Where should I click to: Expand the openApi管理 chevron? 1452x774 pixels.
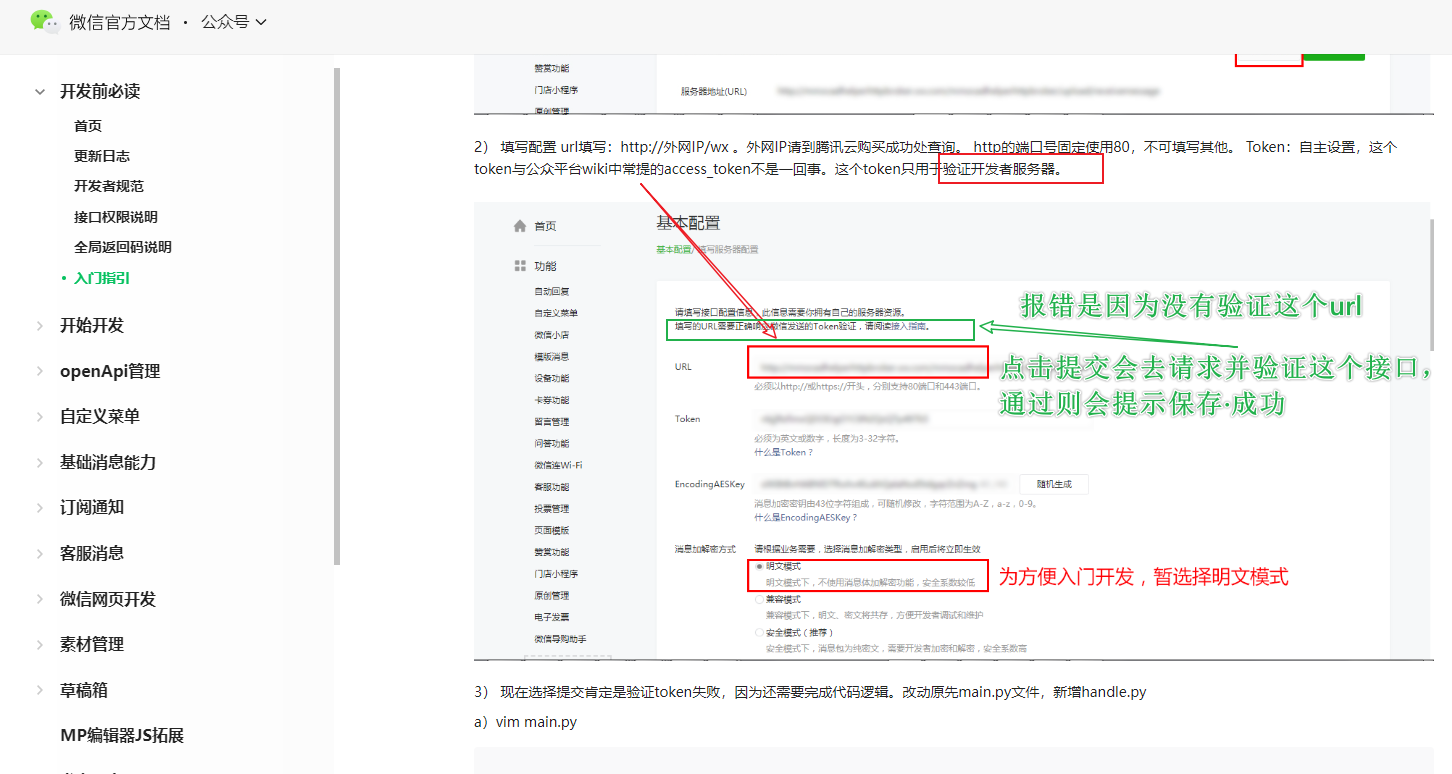[40, 371]
